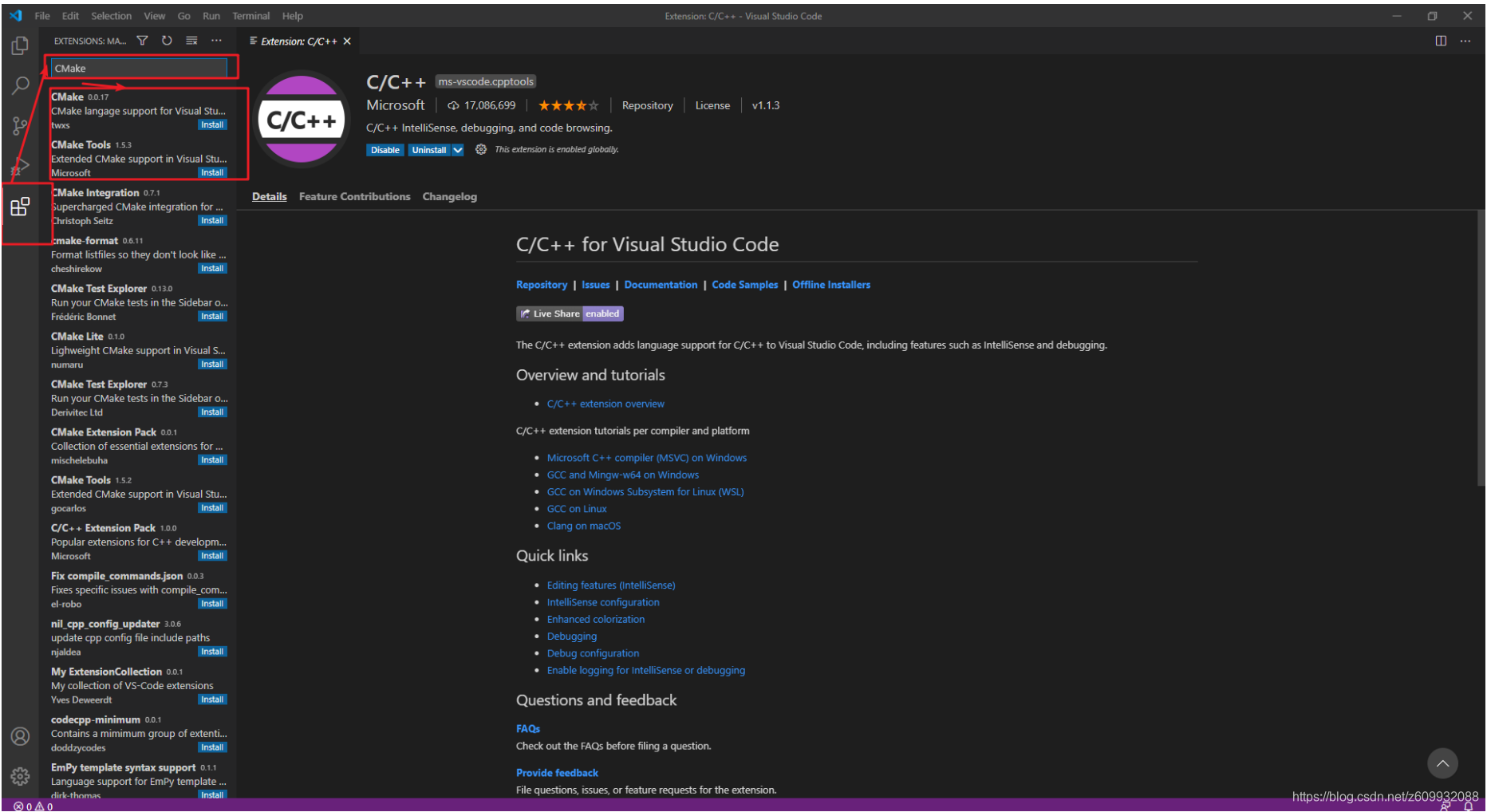The height and width of the screenshot is (812, 1487).
Task: Open notifications bell in status bar
Action: pyautogui.click(x=1468, y=806)
